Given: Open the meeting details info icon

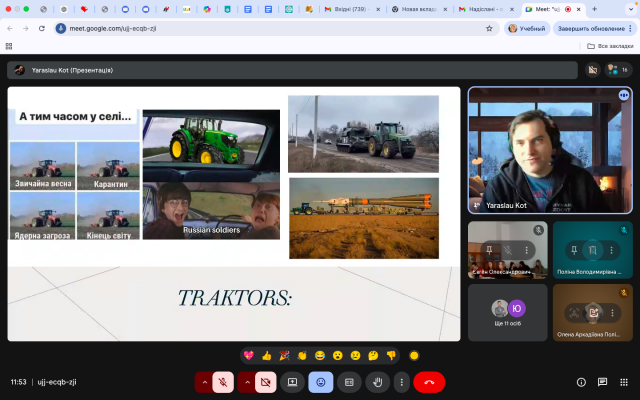Looking at the screenshot, I should click(x=581, y=382).
